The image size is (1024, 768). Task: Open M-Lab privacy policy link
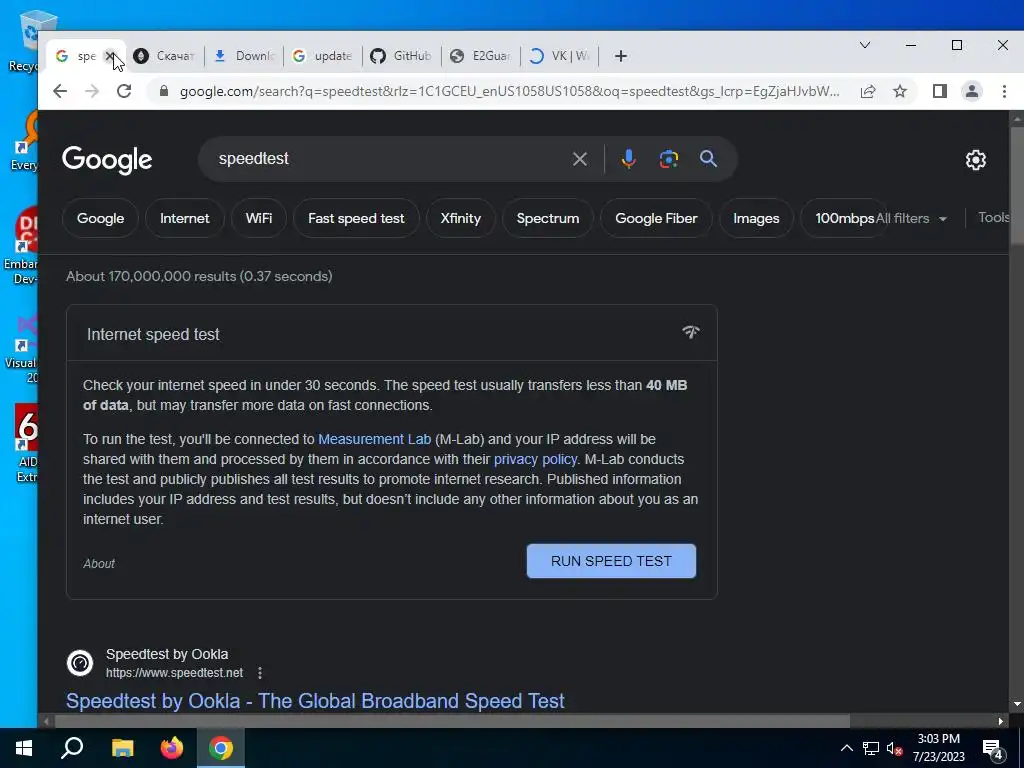536,459
